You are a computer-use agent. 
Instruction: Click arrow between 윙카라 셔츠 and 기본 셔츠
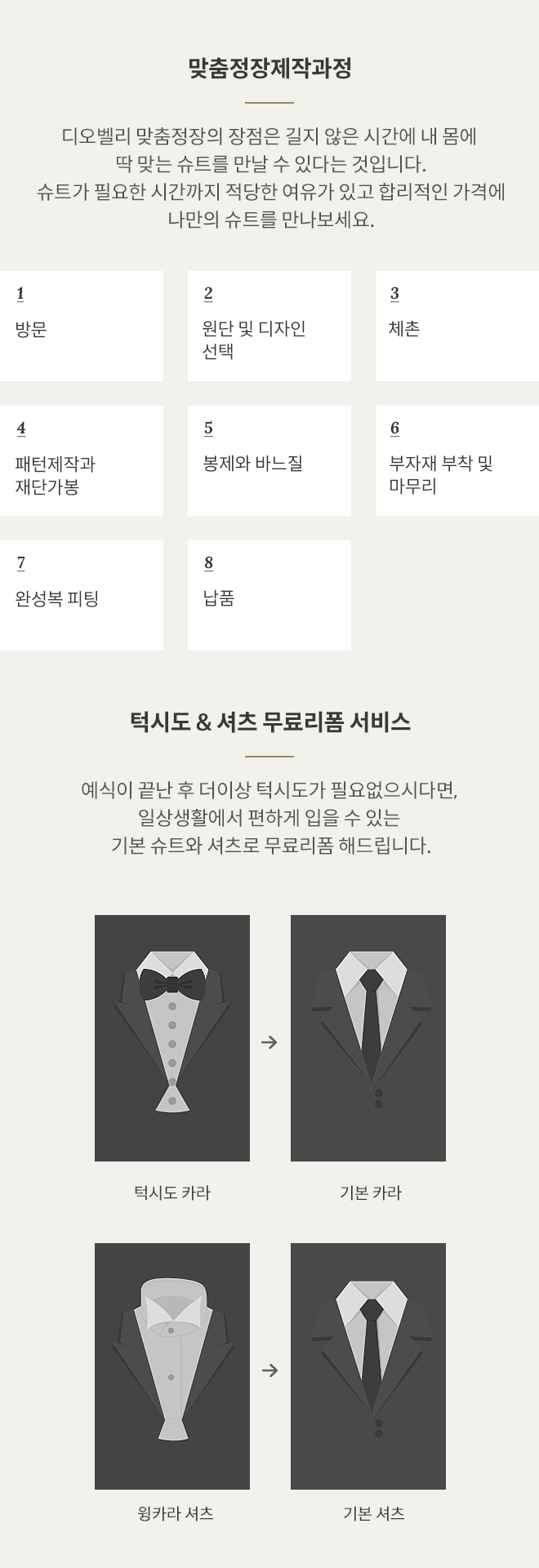click(269, 1370)
